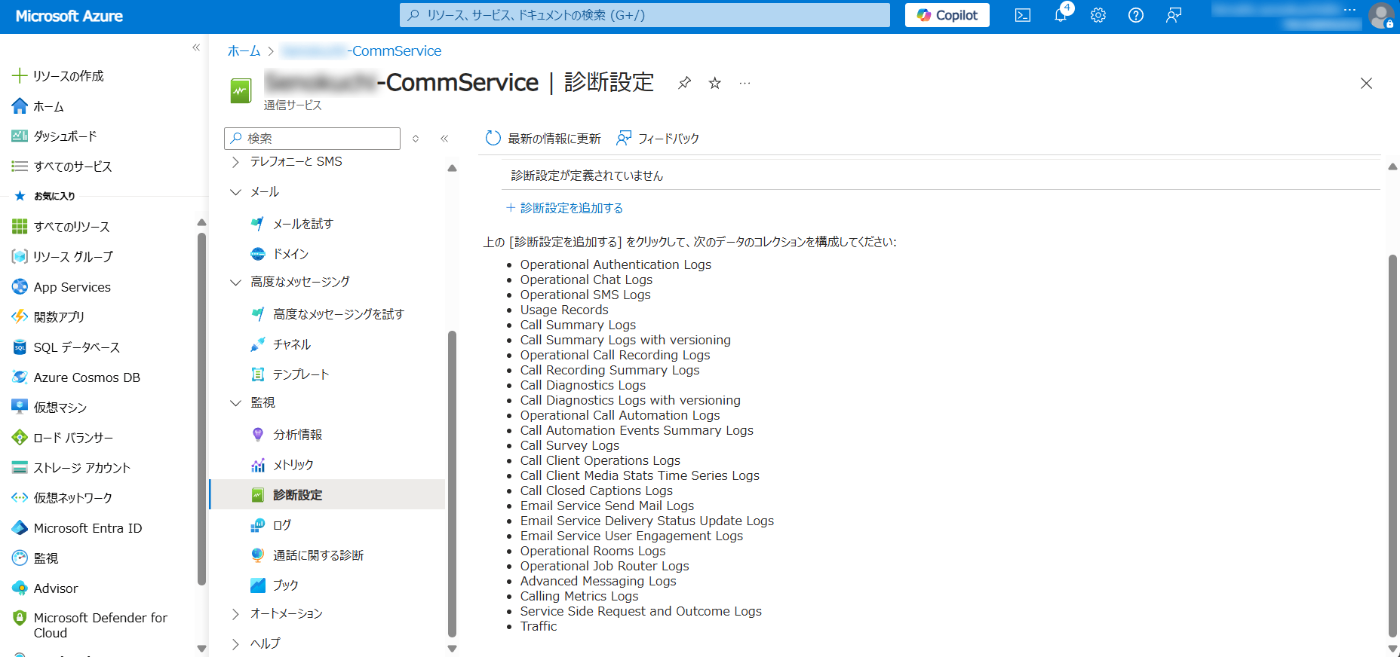Open ドメイン menu item
Image resolution: width=1400 pixels, height=657 pixels.
click(x=280, y=254)
